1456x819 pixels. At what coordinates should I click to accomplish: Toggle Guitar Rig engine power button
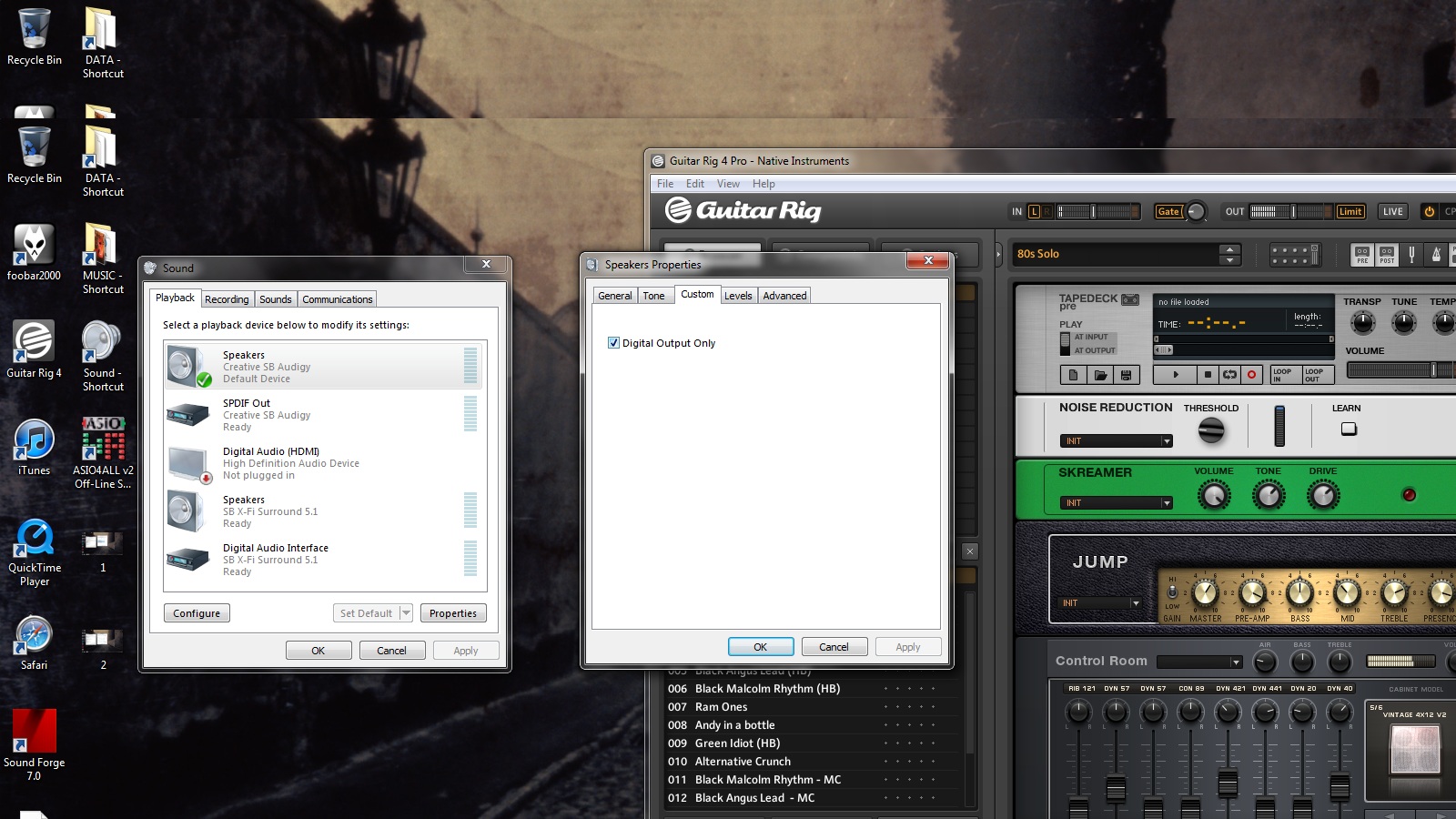pyautogui.click(x=1429, y=211)
